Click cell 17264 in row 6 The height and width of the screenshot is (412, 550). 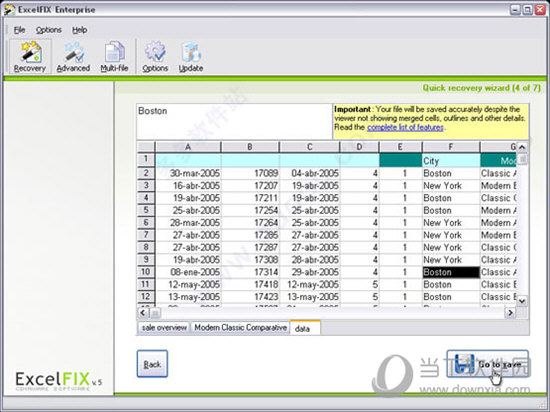250,223
